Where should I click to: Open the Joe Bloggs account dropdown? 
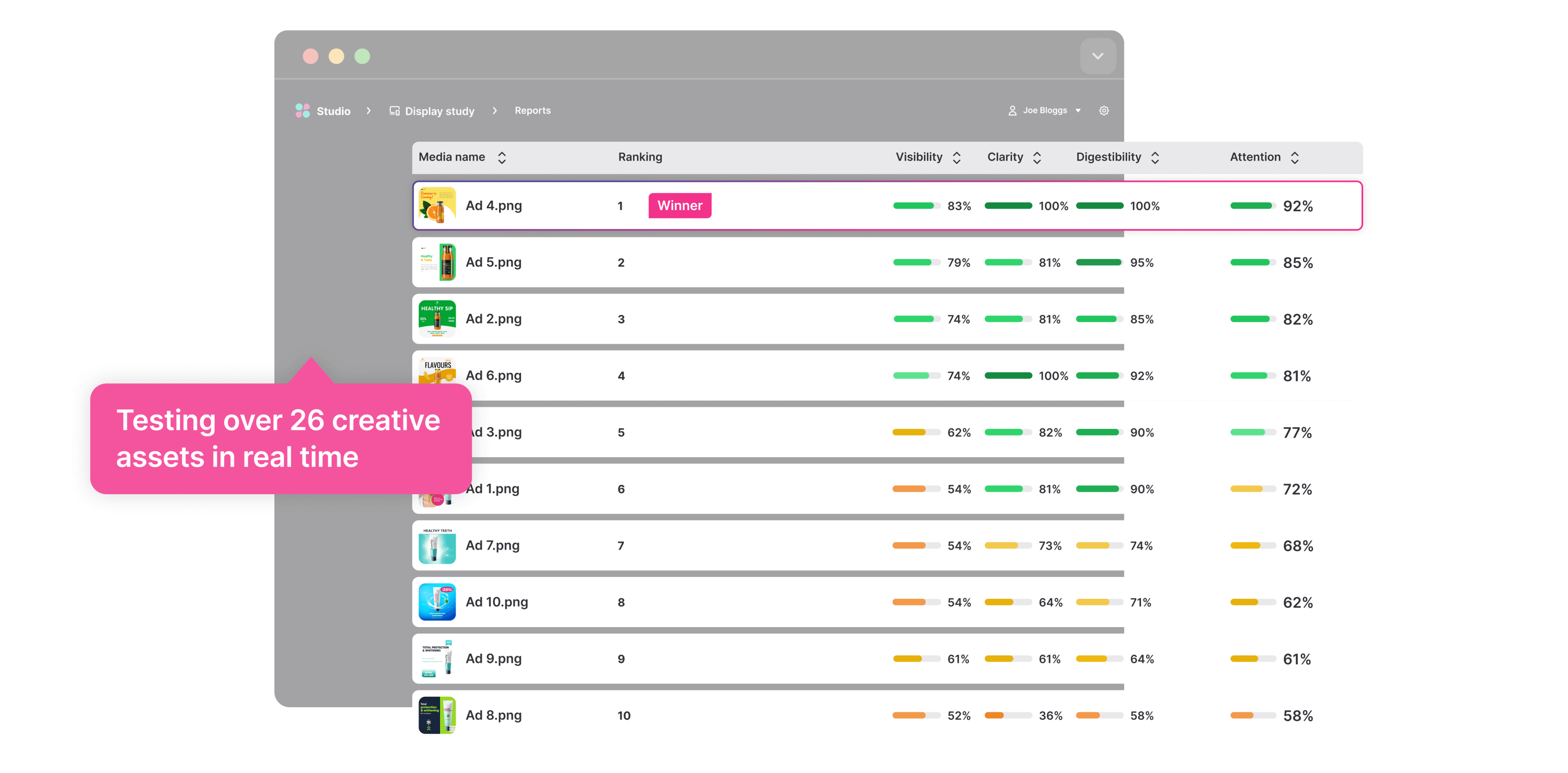[1078, 110]
